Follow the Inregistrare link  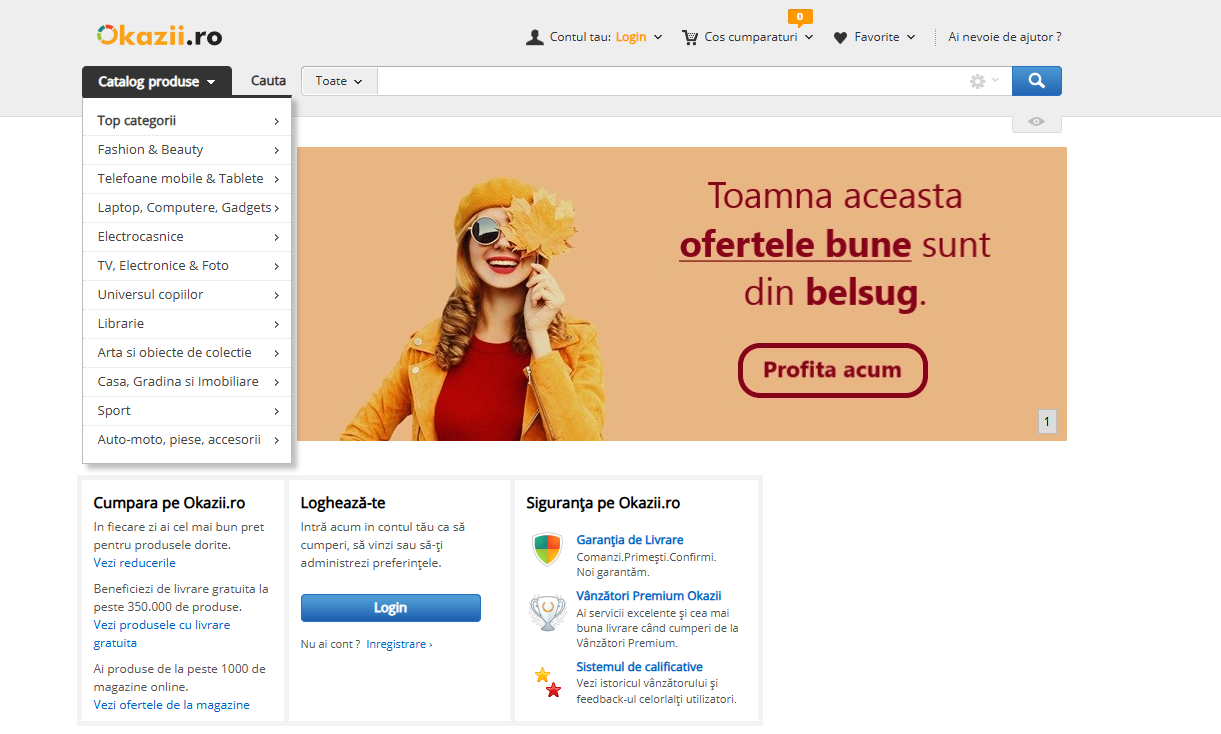point(398,645)
